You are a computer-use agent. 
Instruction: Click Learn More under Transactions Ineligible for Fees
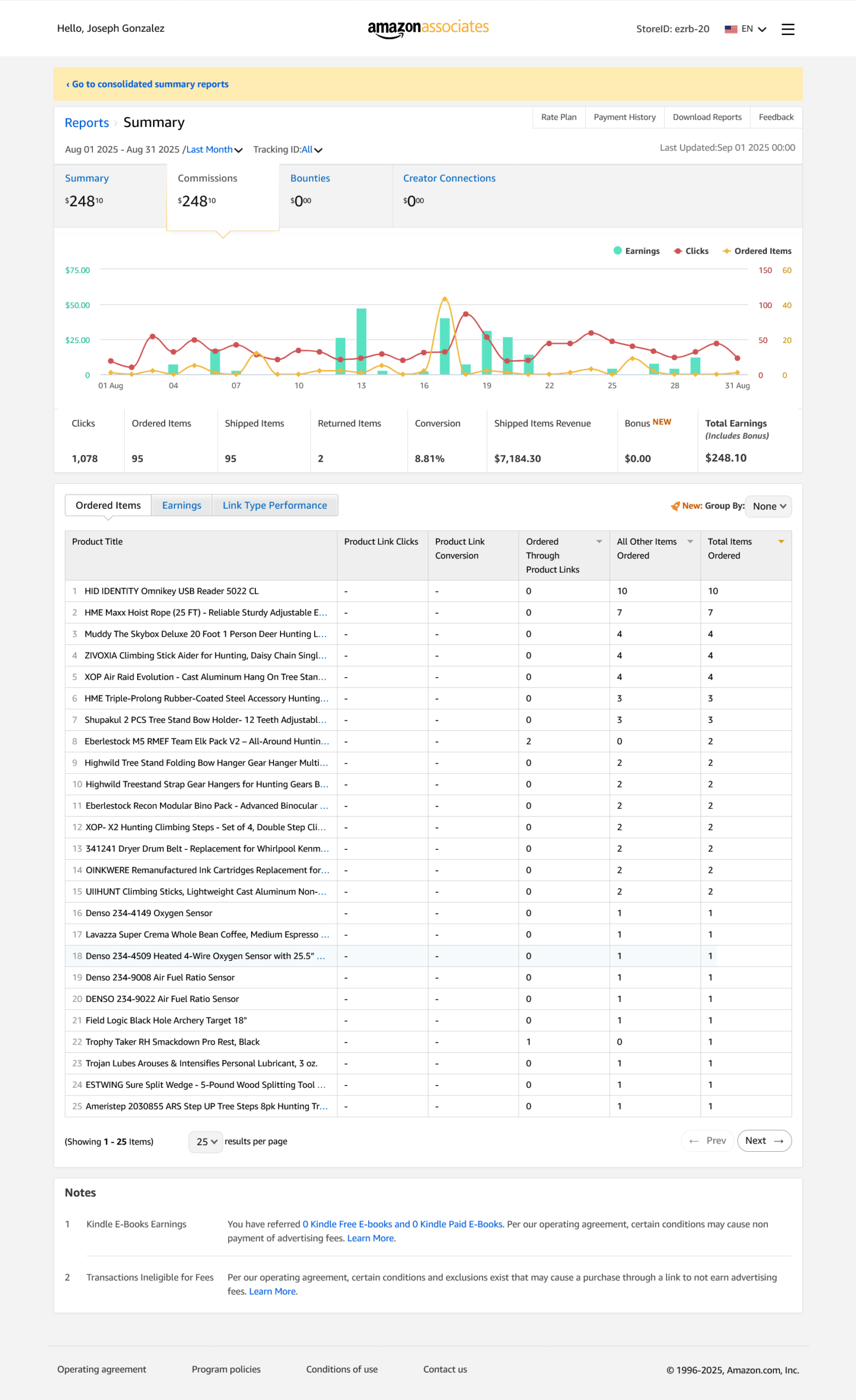(272, 1291)
